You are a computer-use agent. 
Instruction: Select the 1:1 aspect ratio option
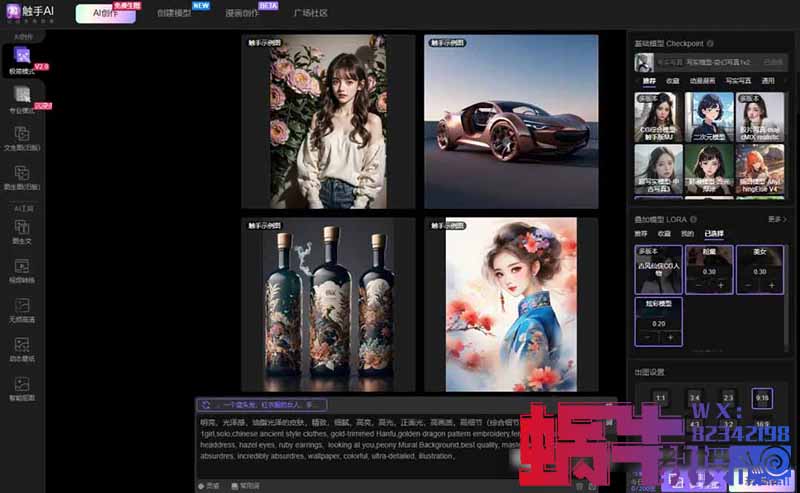[x=660, y=398]
